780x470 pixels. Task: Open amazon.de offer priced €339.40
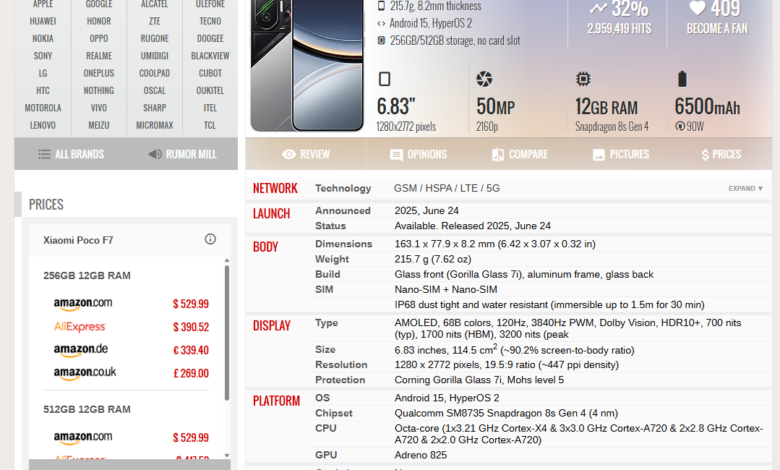pyautogui.click(x=81, y=350)
